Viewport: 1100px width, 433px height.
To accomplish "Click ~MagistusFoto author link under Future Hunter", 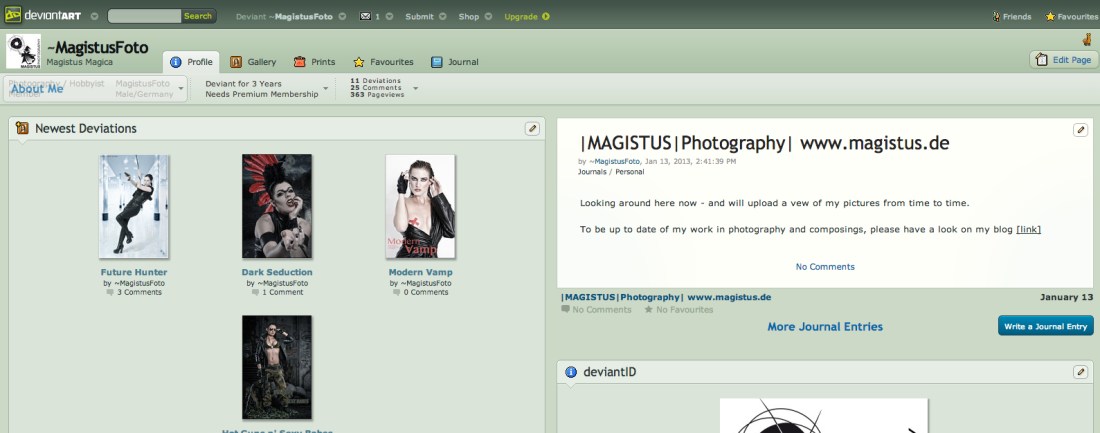I will [138, 283].
